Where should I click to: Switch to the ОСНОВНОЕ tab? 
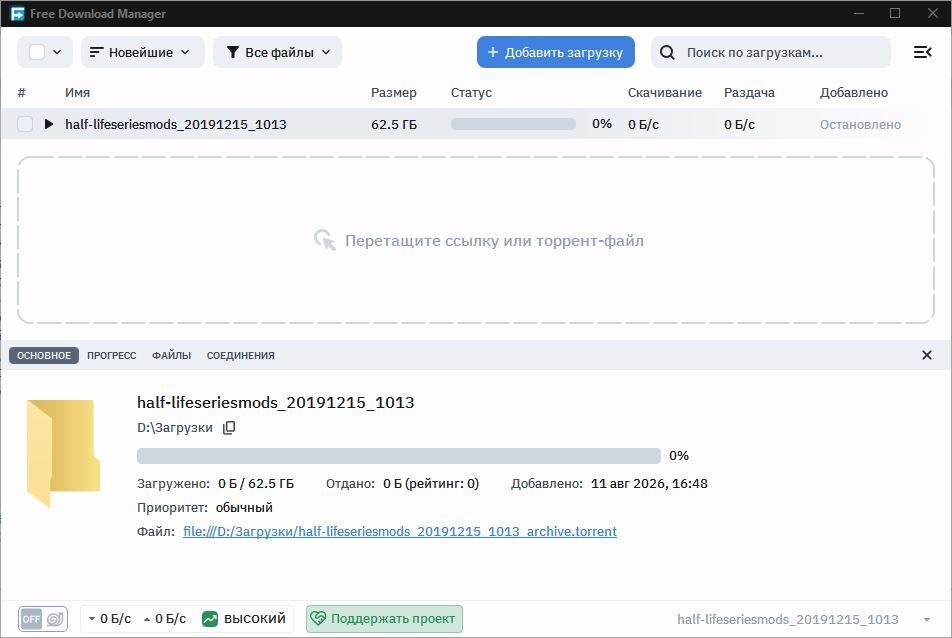click(x=44, y=355)
